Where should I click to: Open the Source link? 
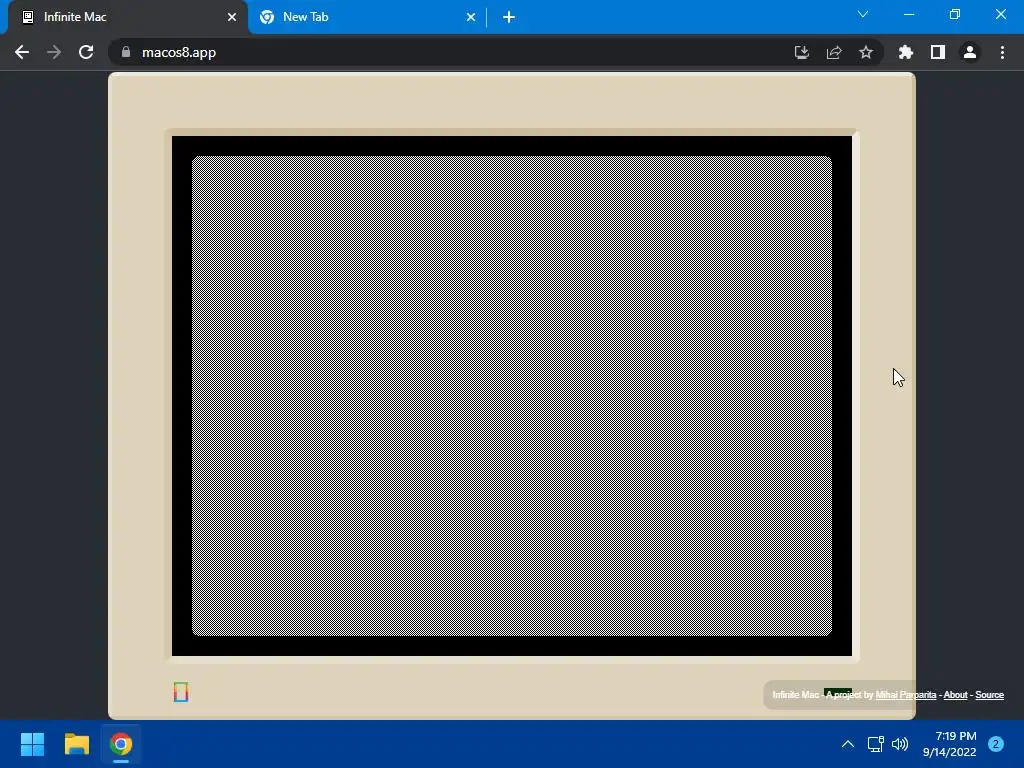989,695
